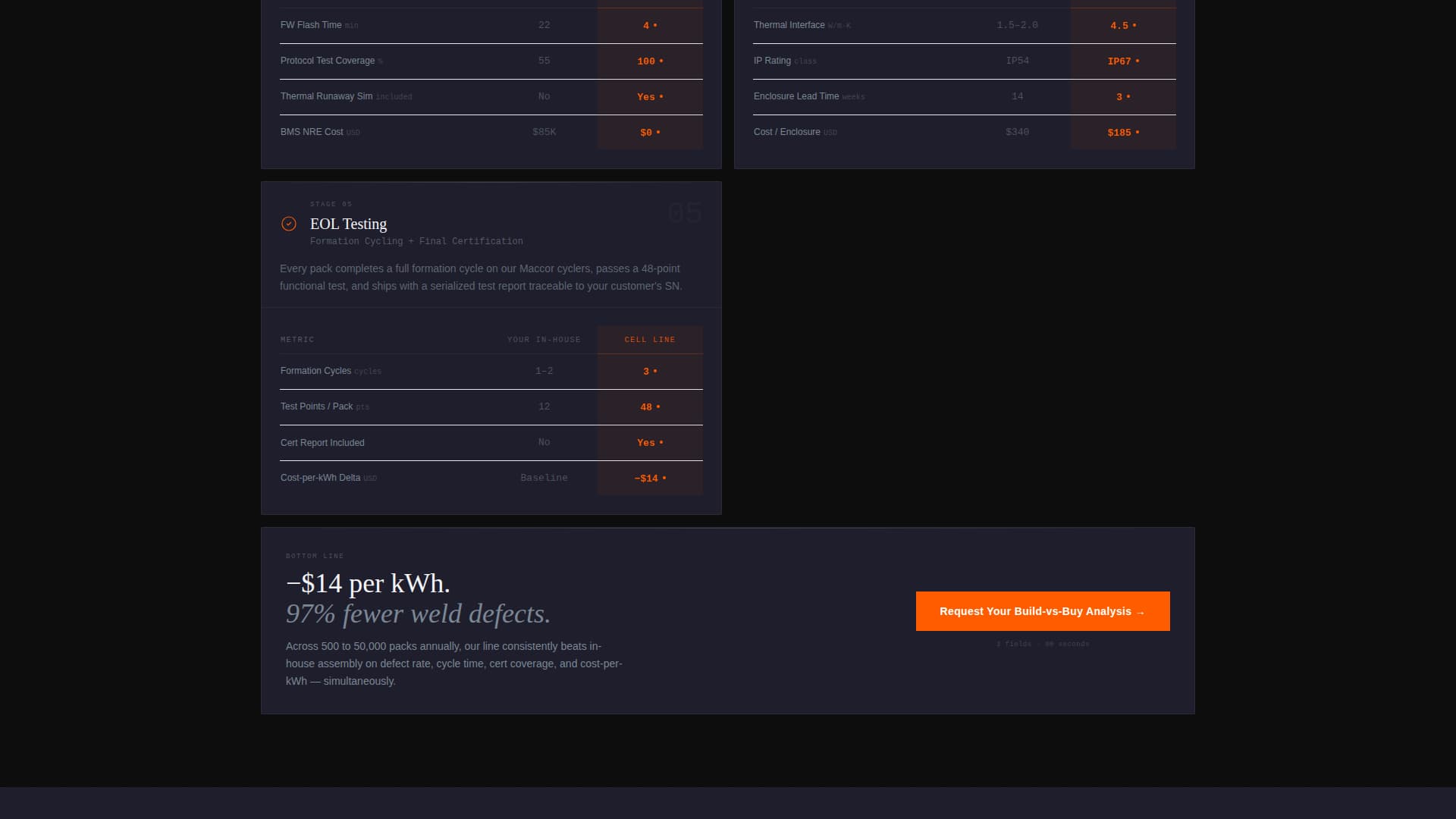Click the large 05 watermark numeral
This screenshot has width=1456, height=819.
tap(686, 213)
